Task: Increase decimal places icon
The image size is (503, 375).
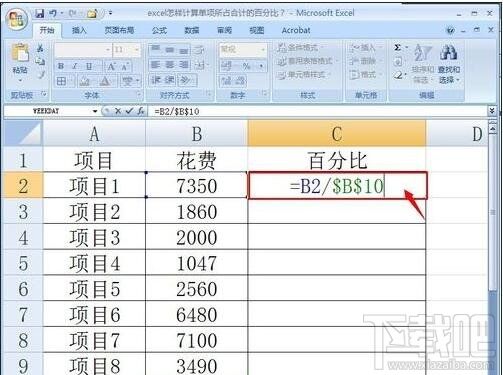Action: (x=226, y=80)
